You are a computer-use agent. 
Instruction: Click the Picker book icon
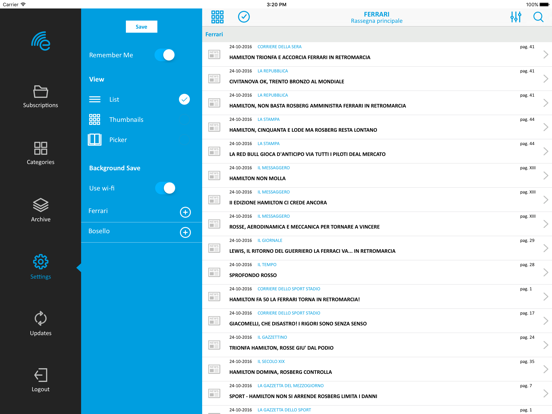[94, 140]
